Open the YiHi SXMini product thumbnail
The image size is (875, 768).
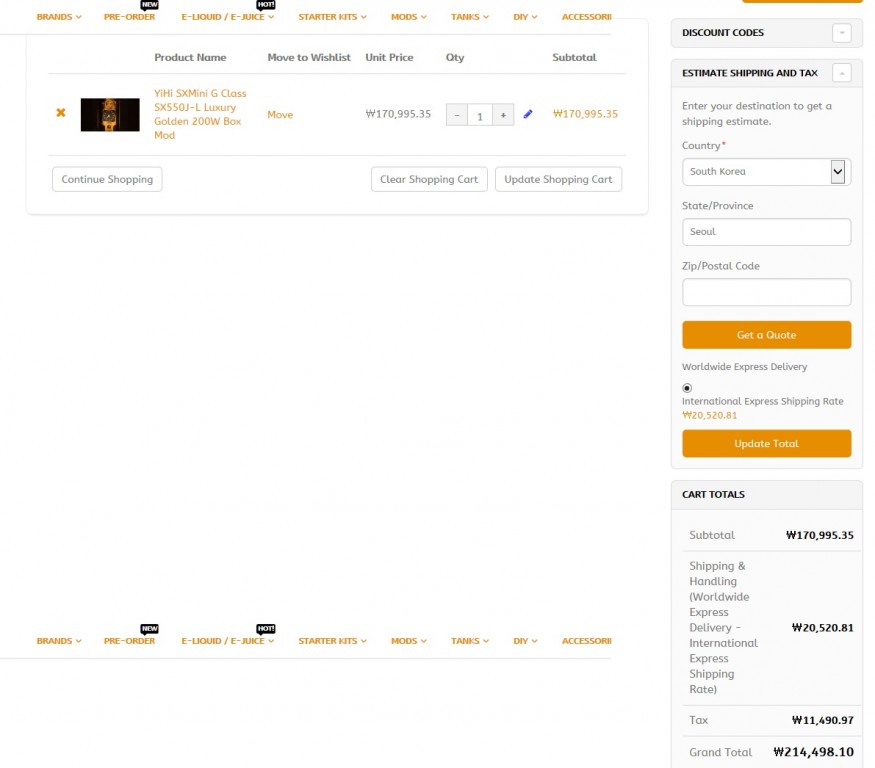pos(110,114)
